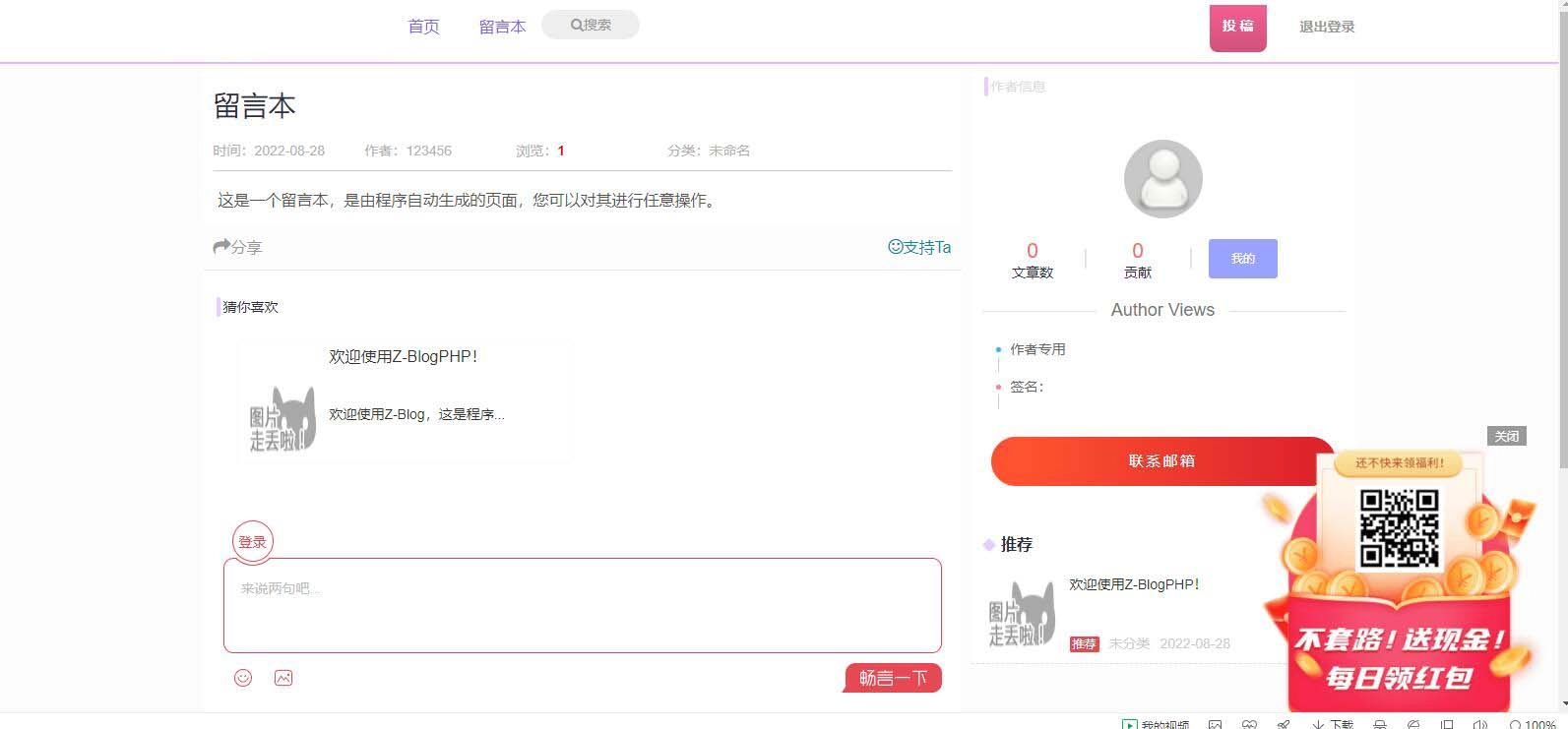This screenshot has height=729, width=1568.
Task: Open the 未分类 category under 推荐
Action: tap(1129, 643)
